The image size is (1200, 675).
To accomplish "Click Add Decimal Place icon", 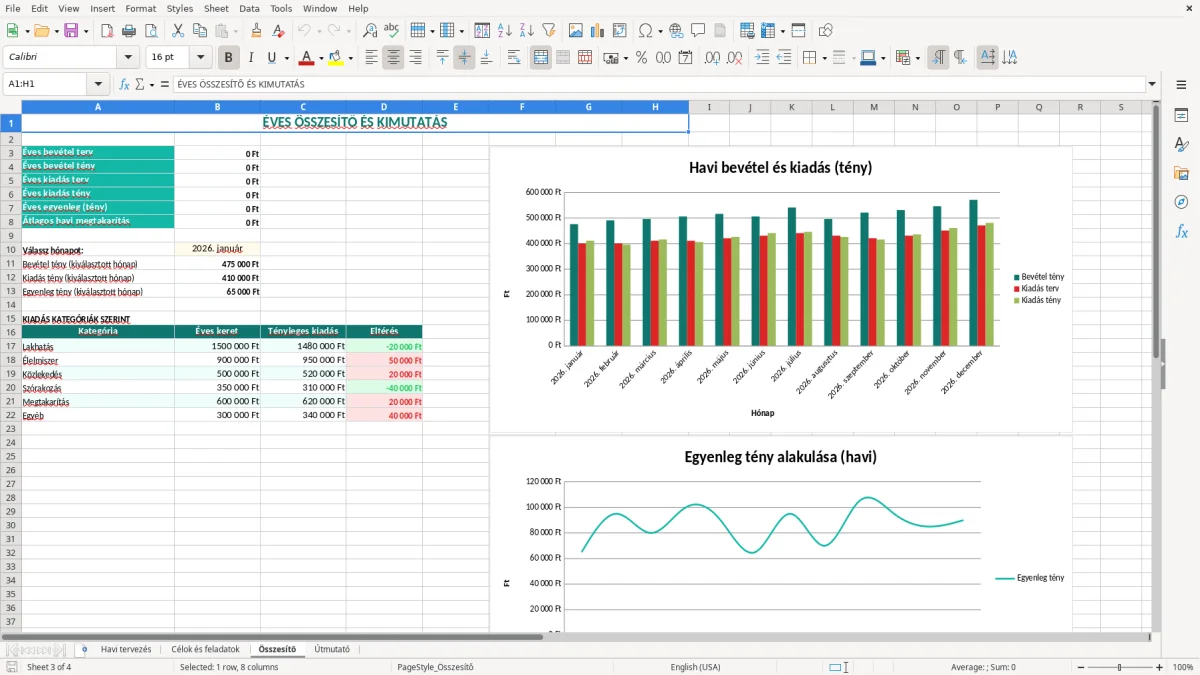I will click(x=712, y=58).
